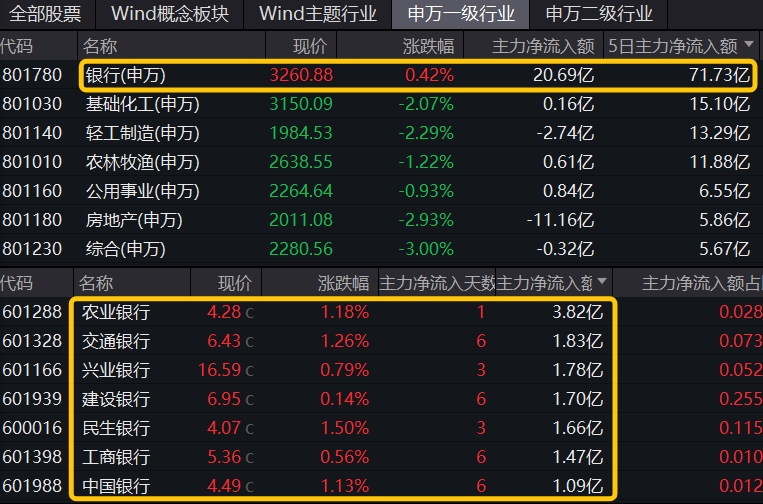Open the Wind概念板块 tab
This screenshot has height=504, width=763.
coord(169,14)
